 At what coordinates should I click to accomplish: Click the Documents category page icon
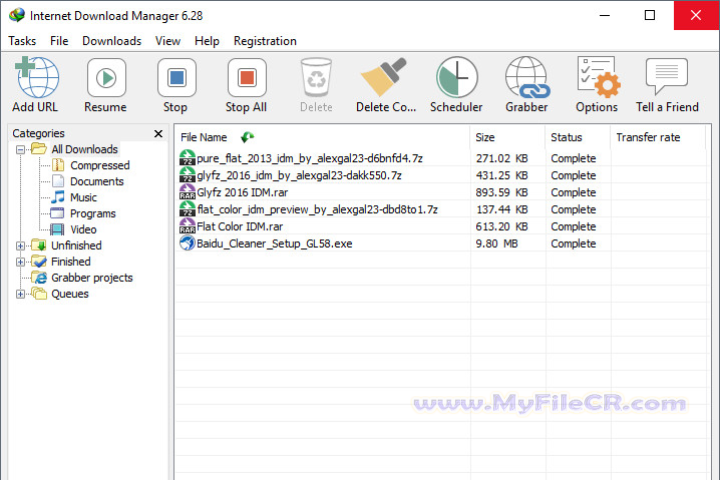pos(58,181)
